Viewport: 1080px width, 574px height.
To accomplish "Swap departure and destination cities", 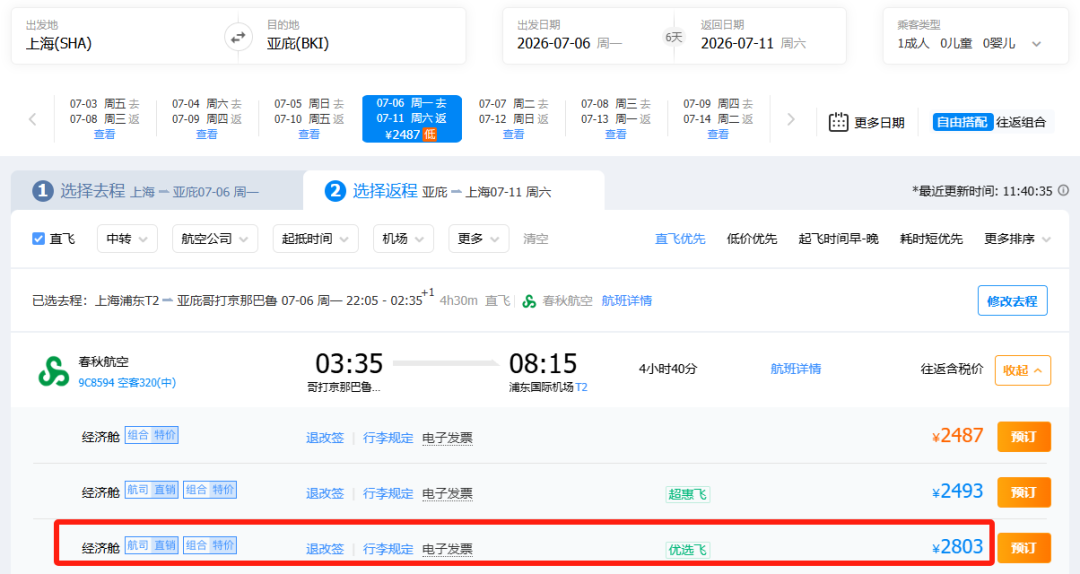I will tap(238, 37).
